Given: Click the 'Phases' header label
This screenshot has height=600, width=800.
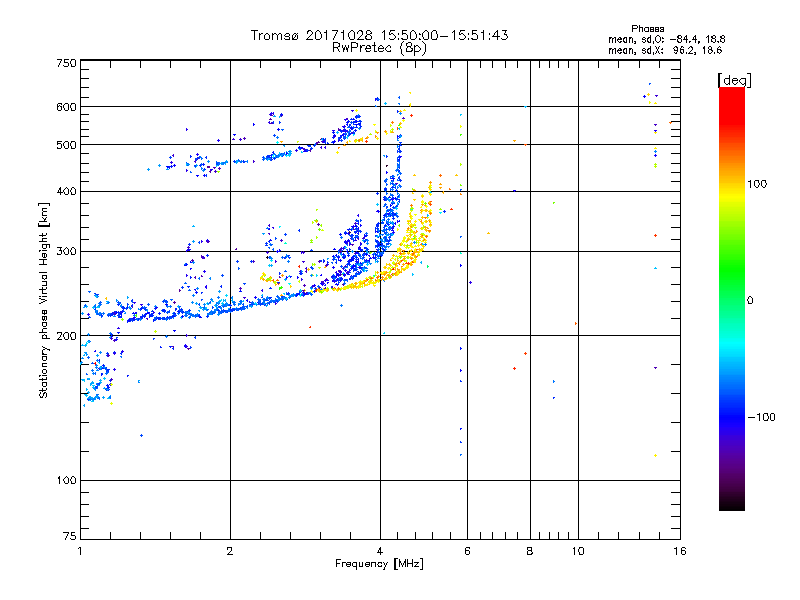Looking at the screenshot, I should [x=647, y=29].
